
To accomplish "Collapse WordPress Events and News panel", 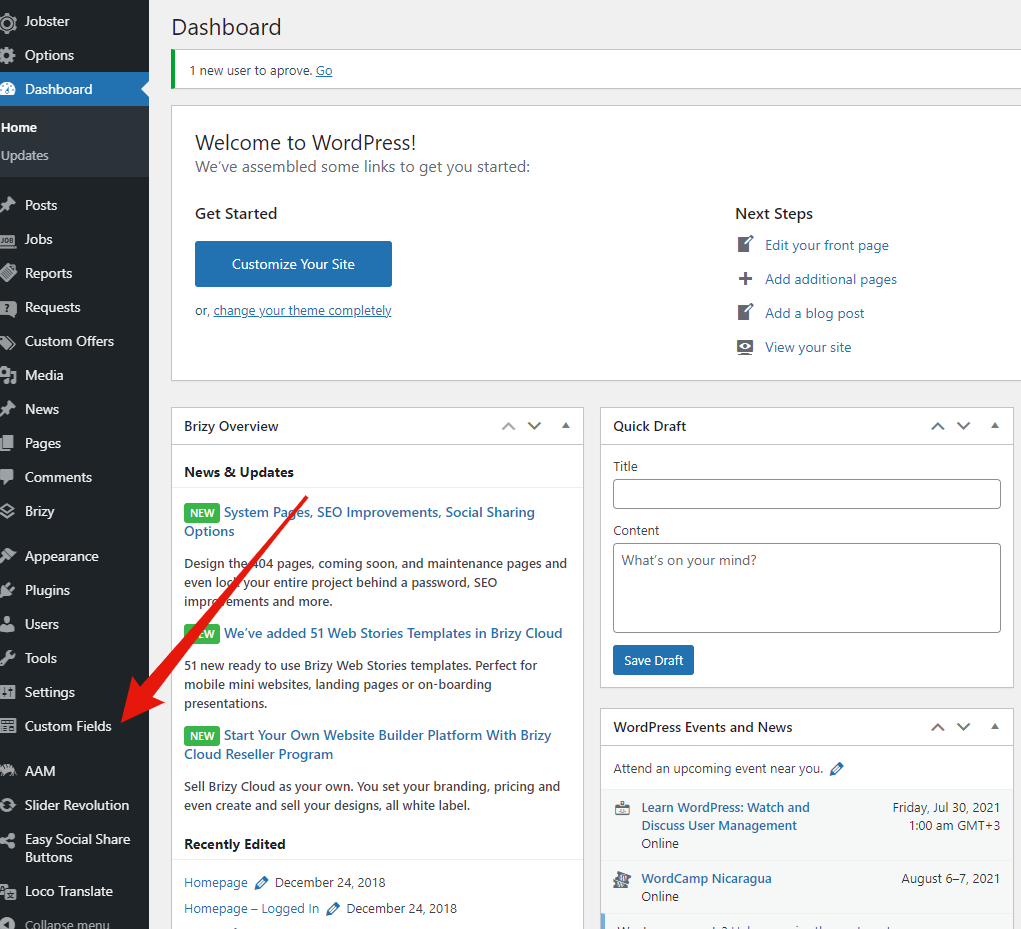I will tap(995, 727).
